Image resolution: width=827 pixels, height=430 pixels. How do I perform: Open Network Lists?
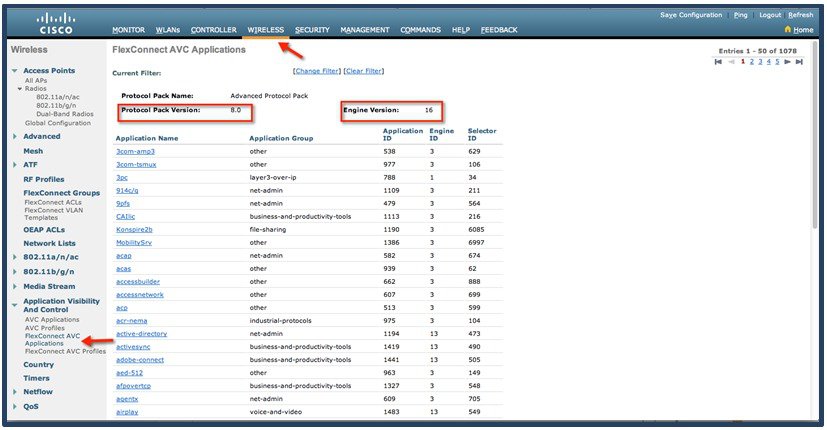click(49, 243)
